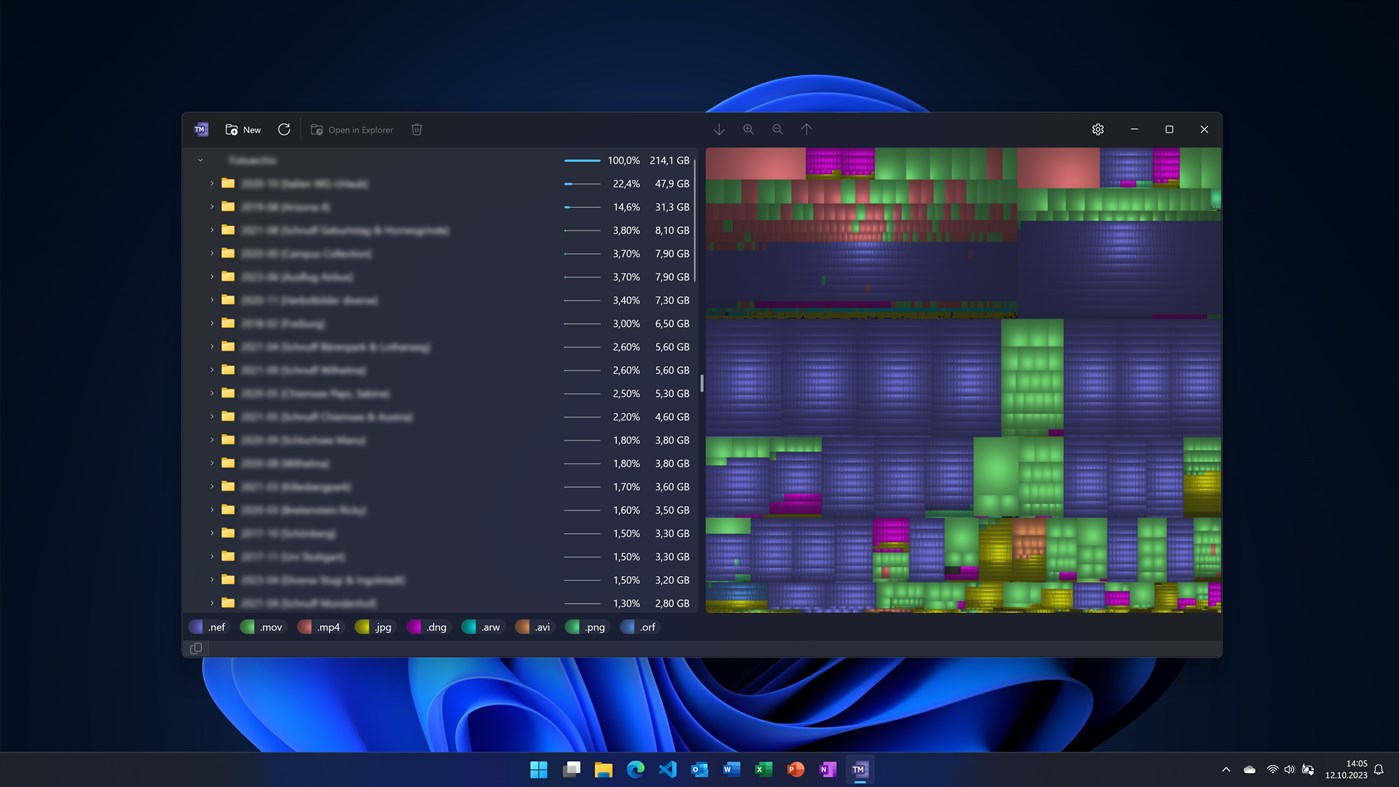Click the trash delete icon in the toolbar

[x=416, y=129]
